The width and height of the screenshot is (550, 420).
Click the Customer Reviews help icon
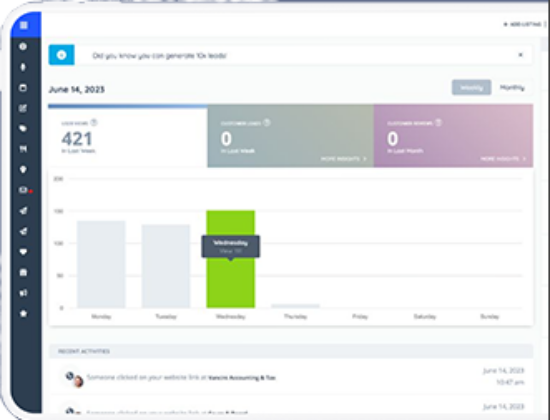click(x=438, y=123)
